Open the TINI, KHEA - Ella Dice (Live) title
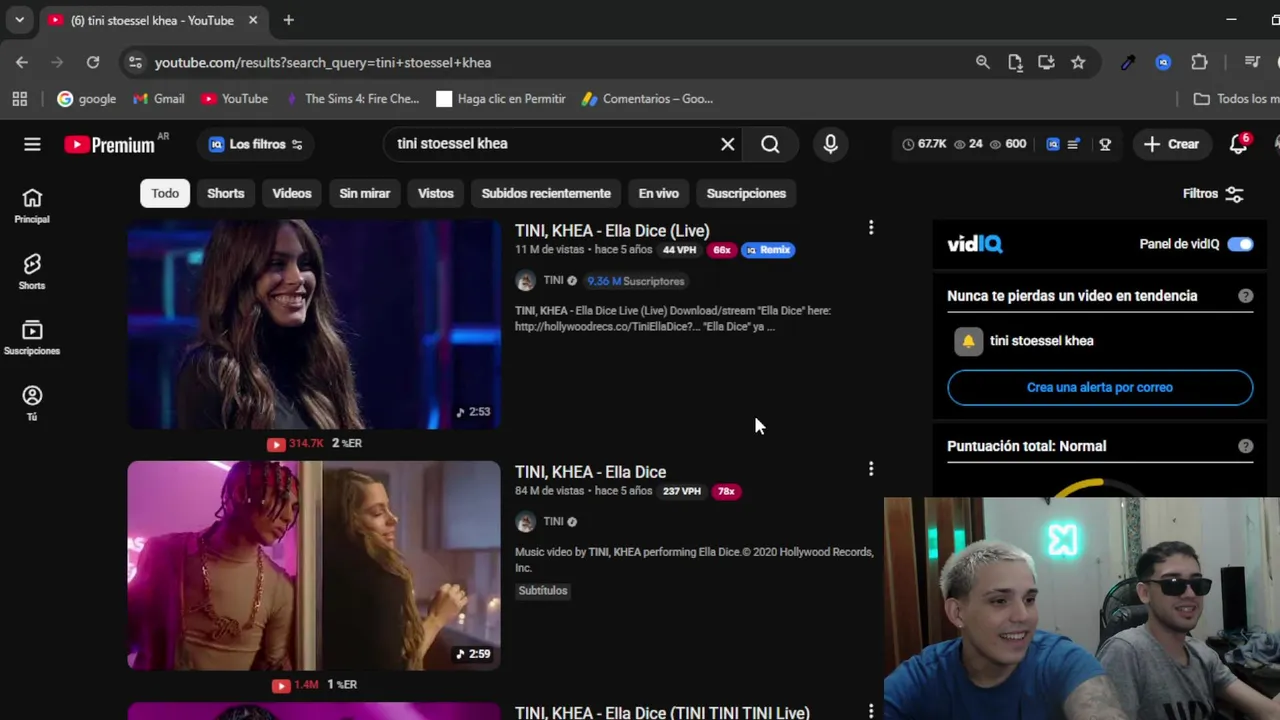1280x720 pixels. coord(612,231)
